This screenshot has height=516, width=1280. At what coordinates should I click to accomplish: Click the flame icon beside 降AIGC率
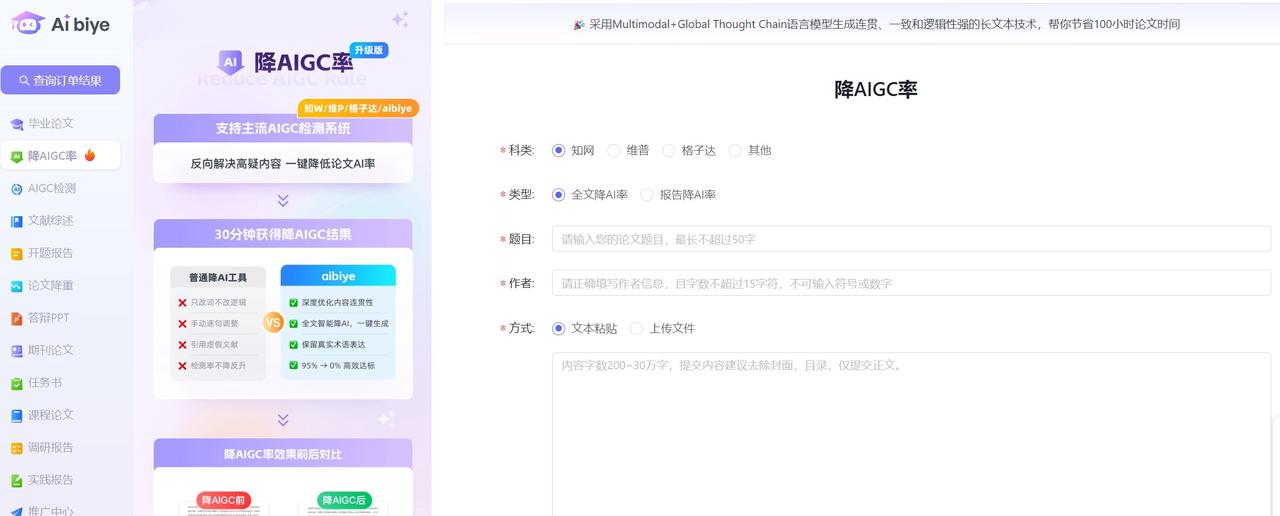pyautogui.click(x=90, y=155)
